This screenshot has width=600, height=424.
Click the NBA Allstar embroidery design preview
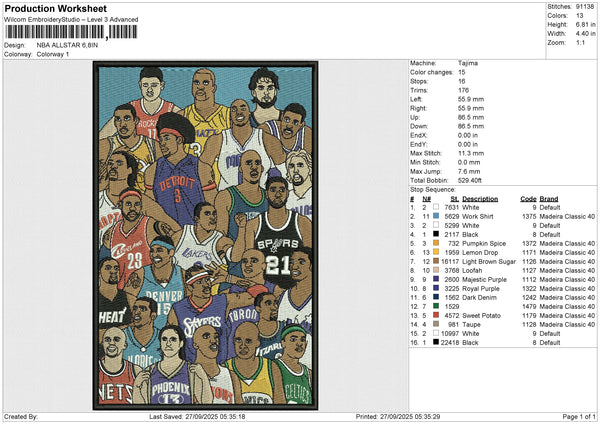(x=205, y=236)
